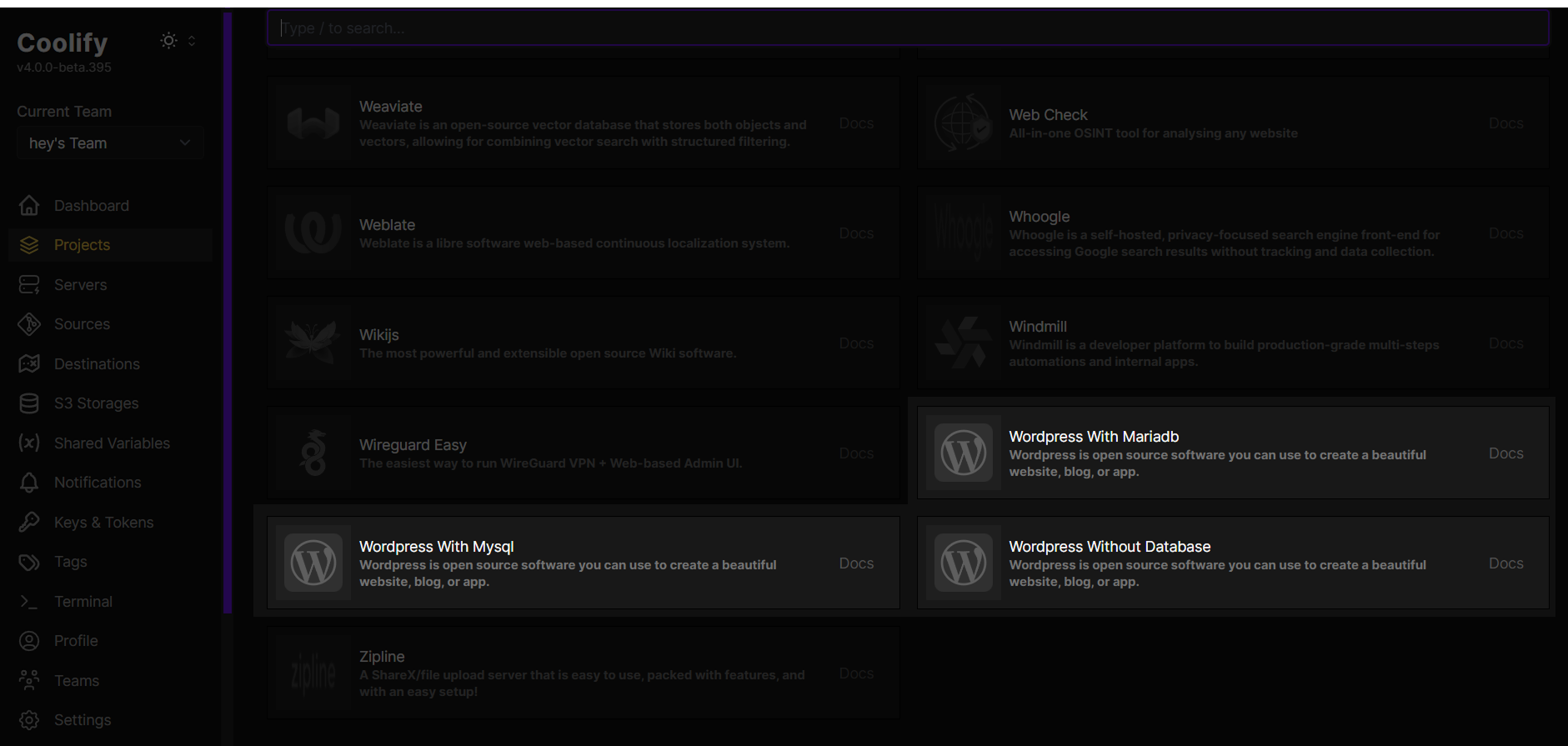Open Docs link for Zipline
The image size is (1568, 746).
click(856, 673)
